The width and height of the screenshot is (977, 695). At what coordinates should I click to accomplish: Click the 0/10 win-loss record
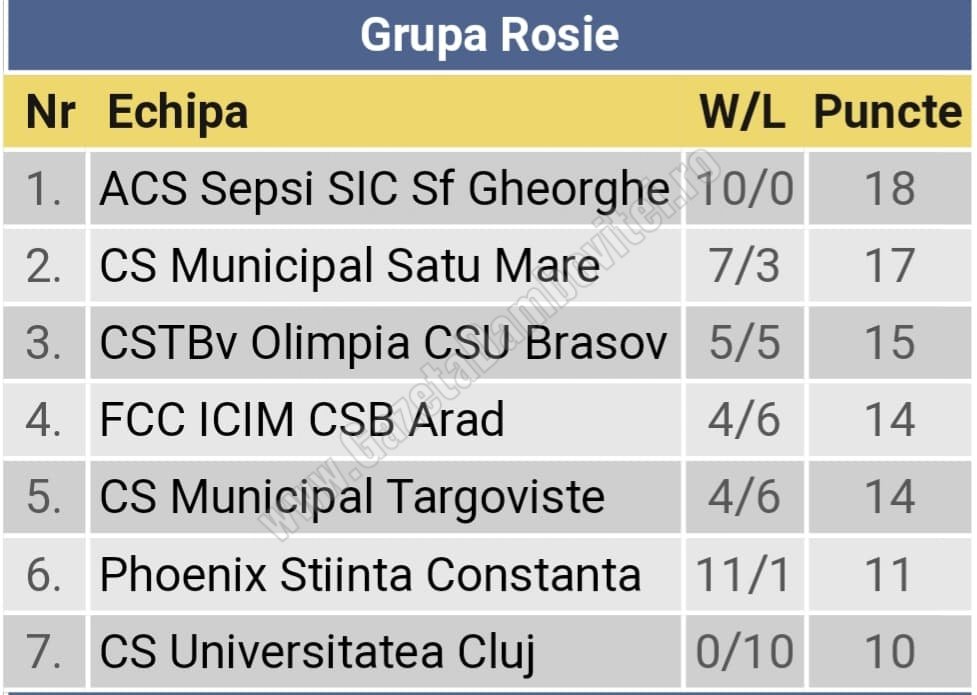click(x=745, y=652)
